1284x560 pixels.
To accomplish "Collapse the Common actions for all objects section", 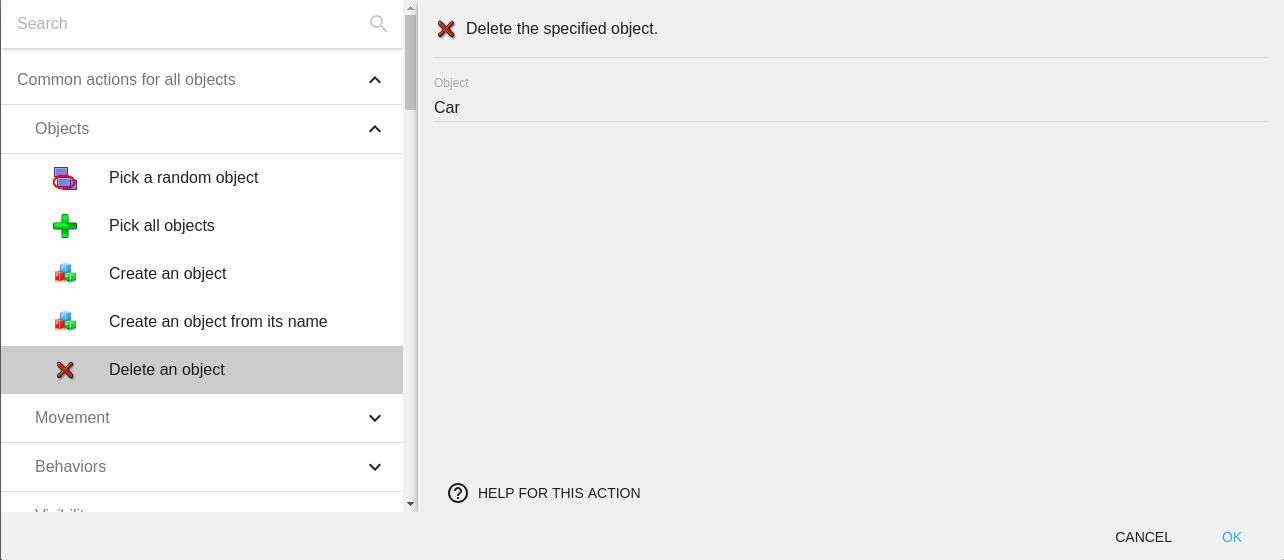I will 375,80.
